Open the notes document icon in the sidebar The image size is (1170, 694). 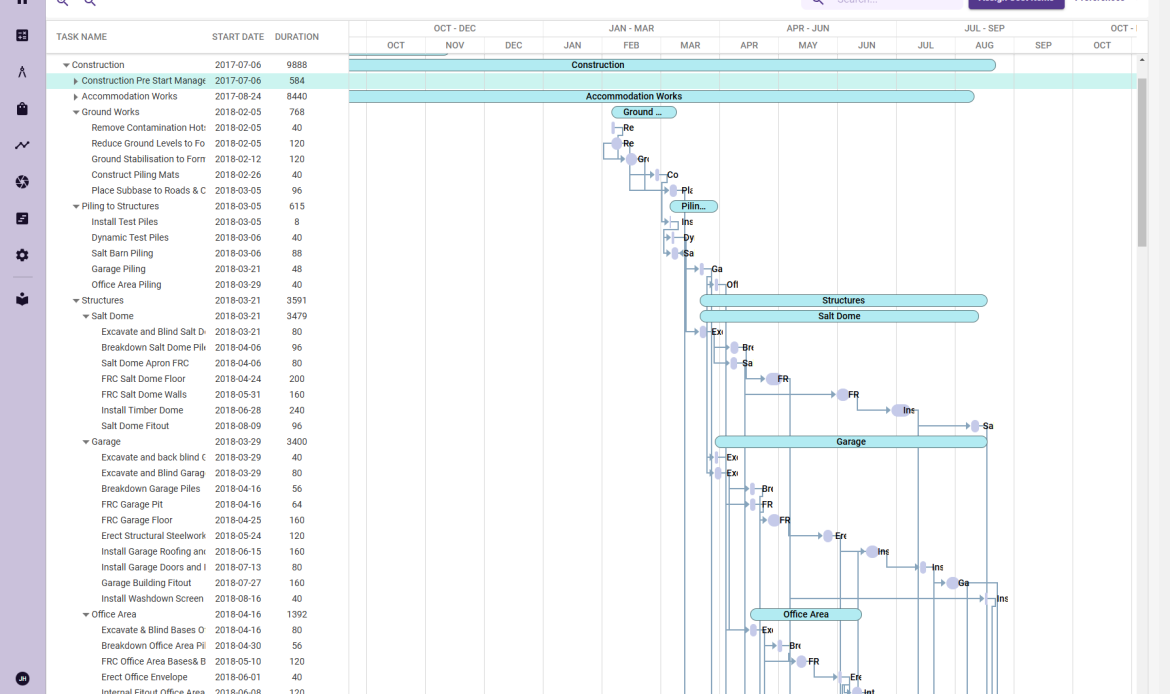tap(22, 218)
